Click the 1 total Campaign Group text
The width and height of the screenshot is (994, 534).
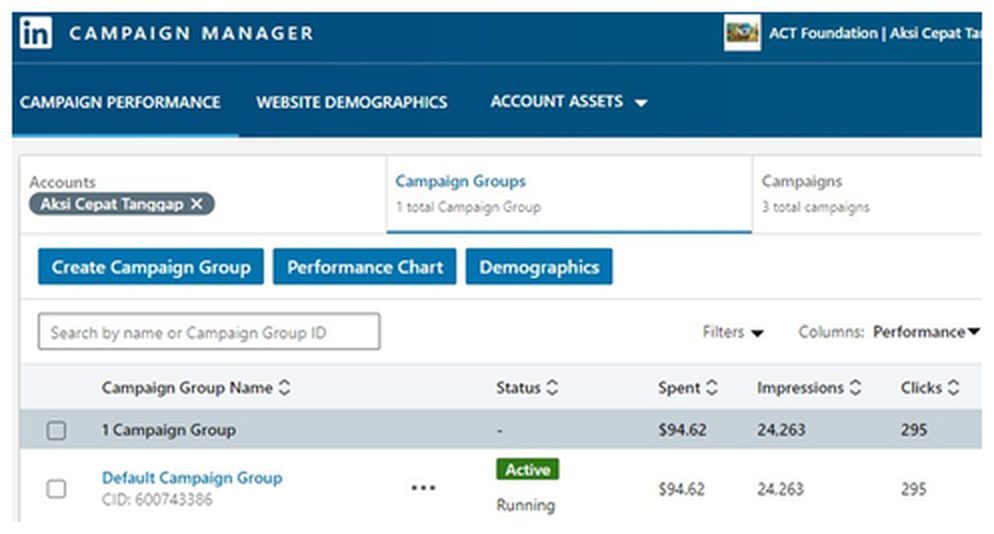468,207
